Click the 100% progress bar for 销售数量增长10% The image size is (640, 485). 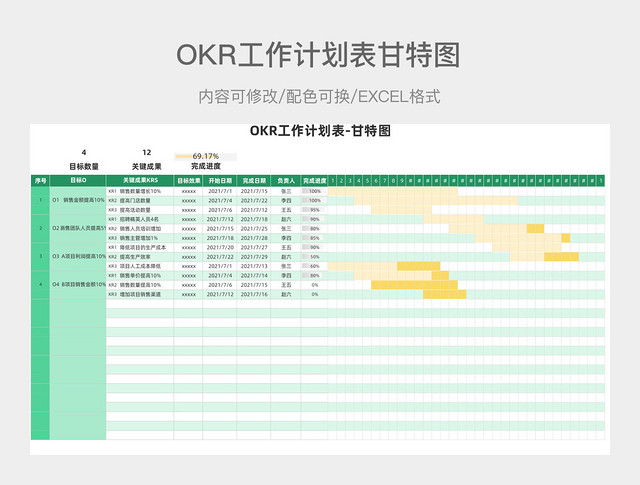(x=313, y=191)
